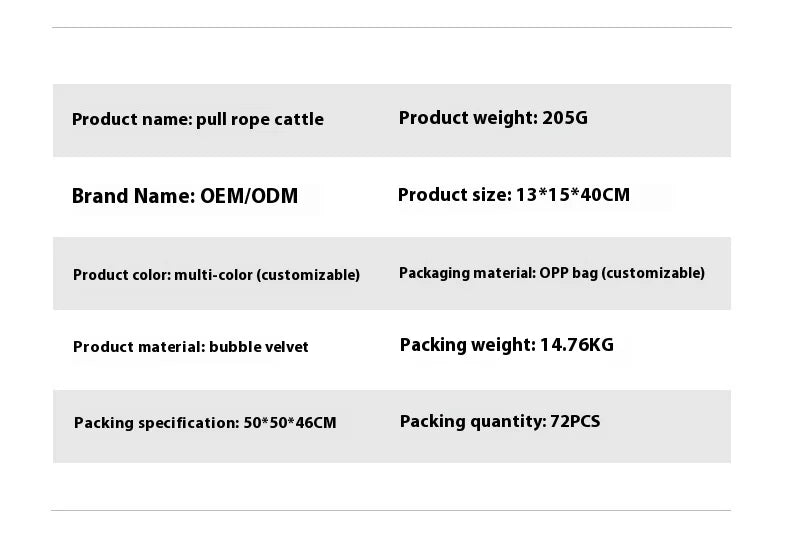Select the "bubble velvet" material value

pos(259,347)
